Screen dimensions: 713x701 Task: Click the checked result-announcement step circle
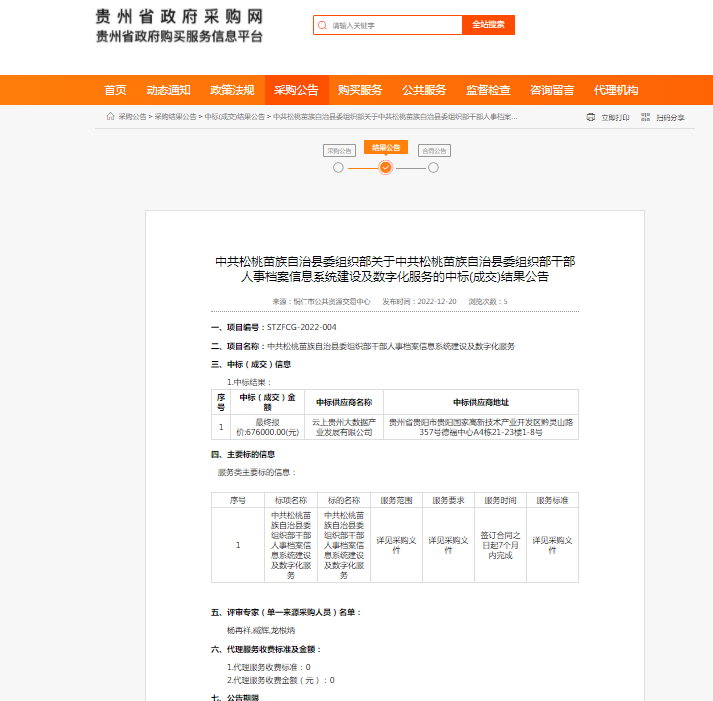(386, 168)
